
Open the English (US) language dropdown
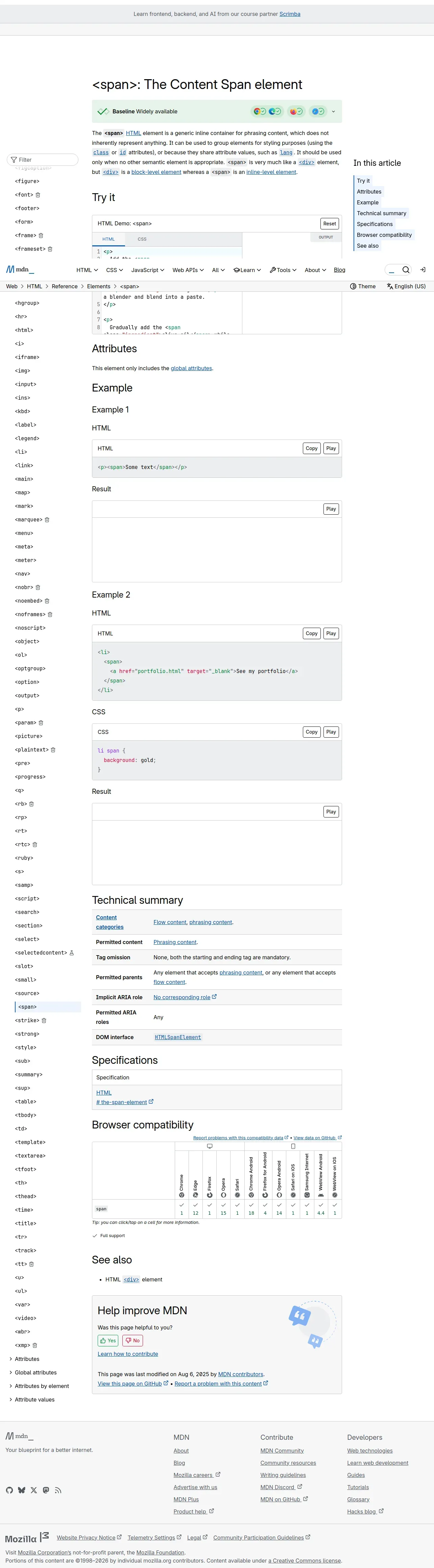(406, 286)
